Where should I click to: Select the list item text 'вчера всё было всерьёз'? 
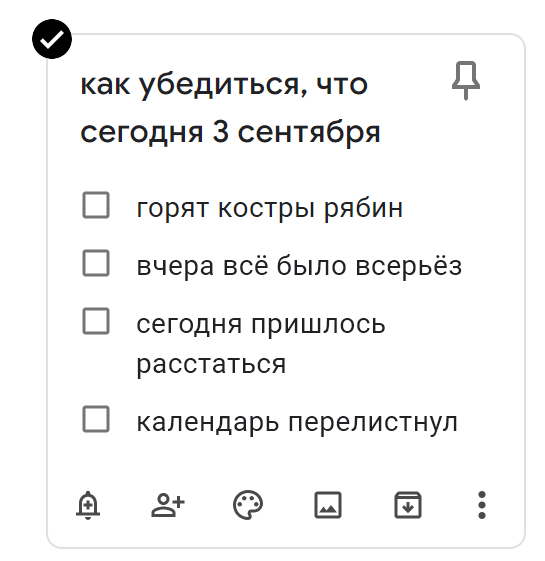299,266
